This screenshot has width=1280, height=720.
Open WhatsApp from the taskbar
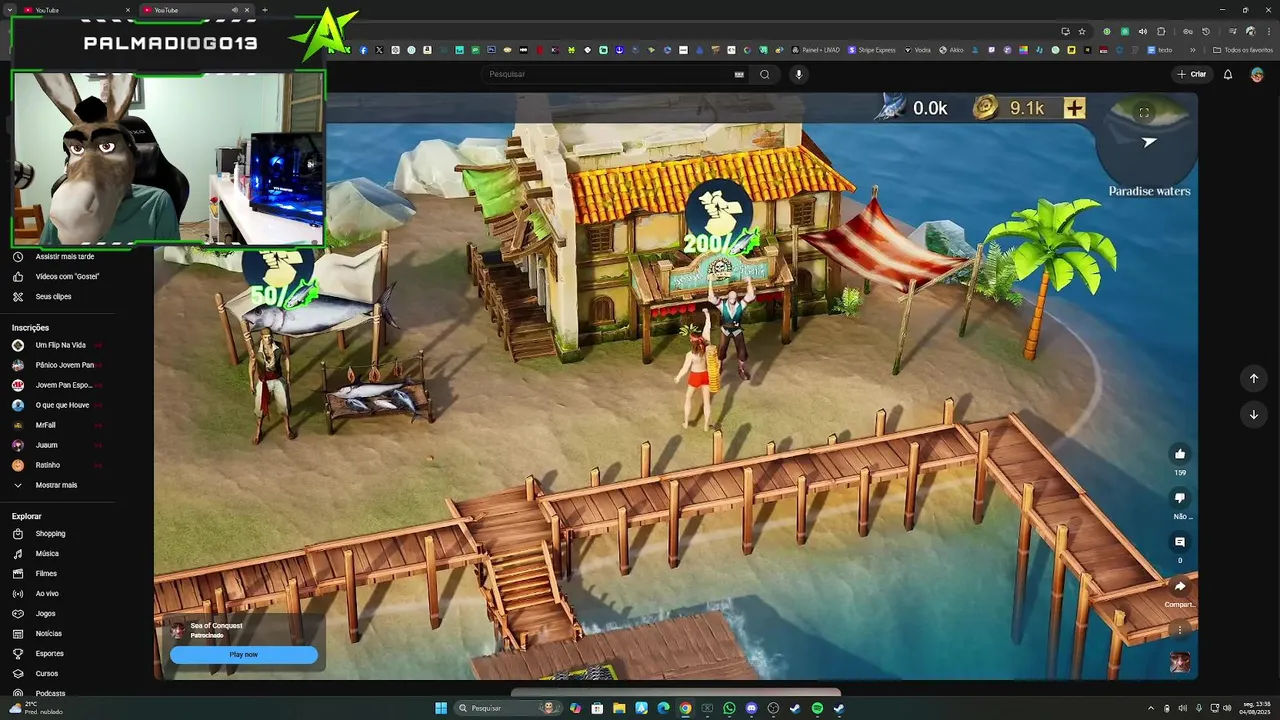tap(729, 708)
